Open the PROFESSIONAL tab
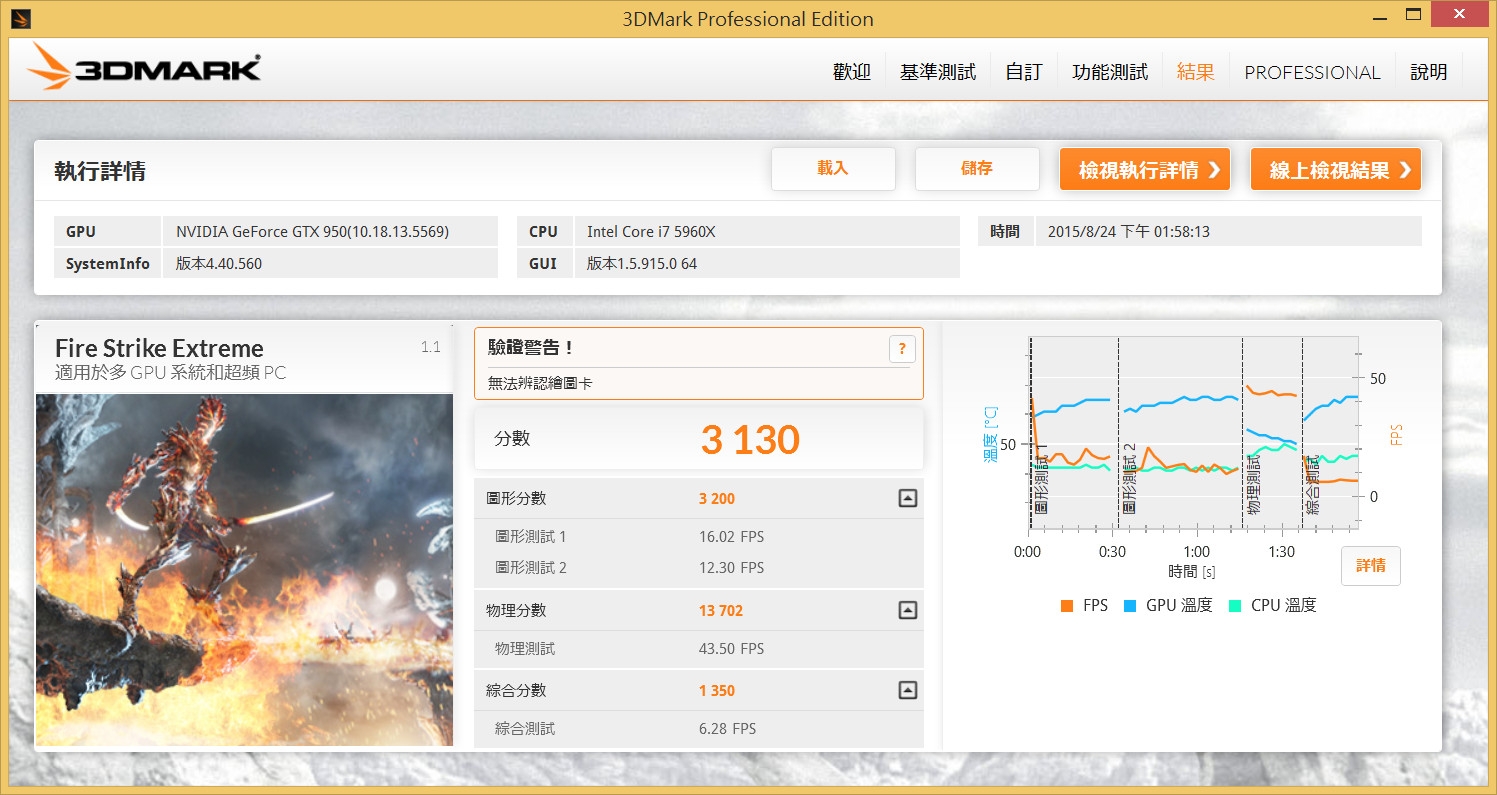 [1312, 72]
